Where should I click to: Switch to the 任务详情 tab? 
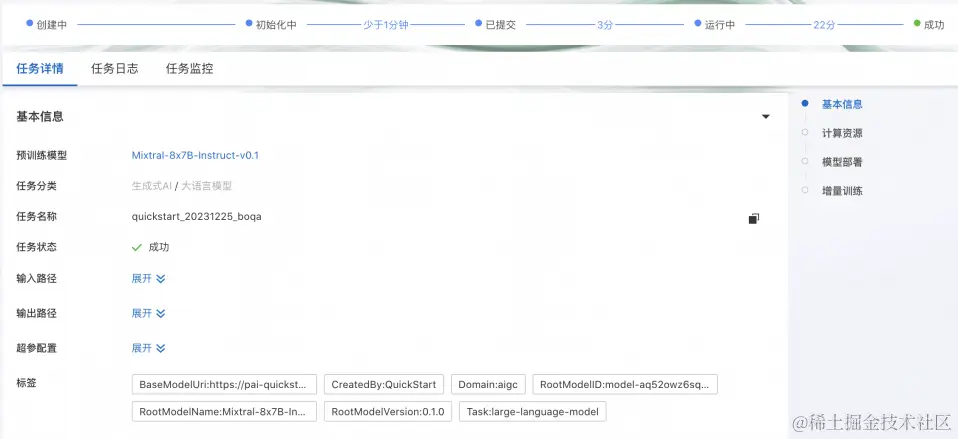click(40, 68)
